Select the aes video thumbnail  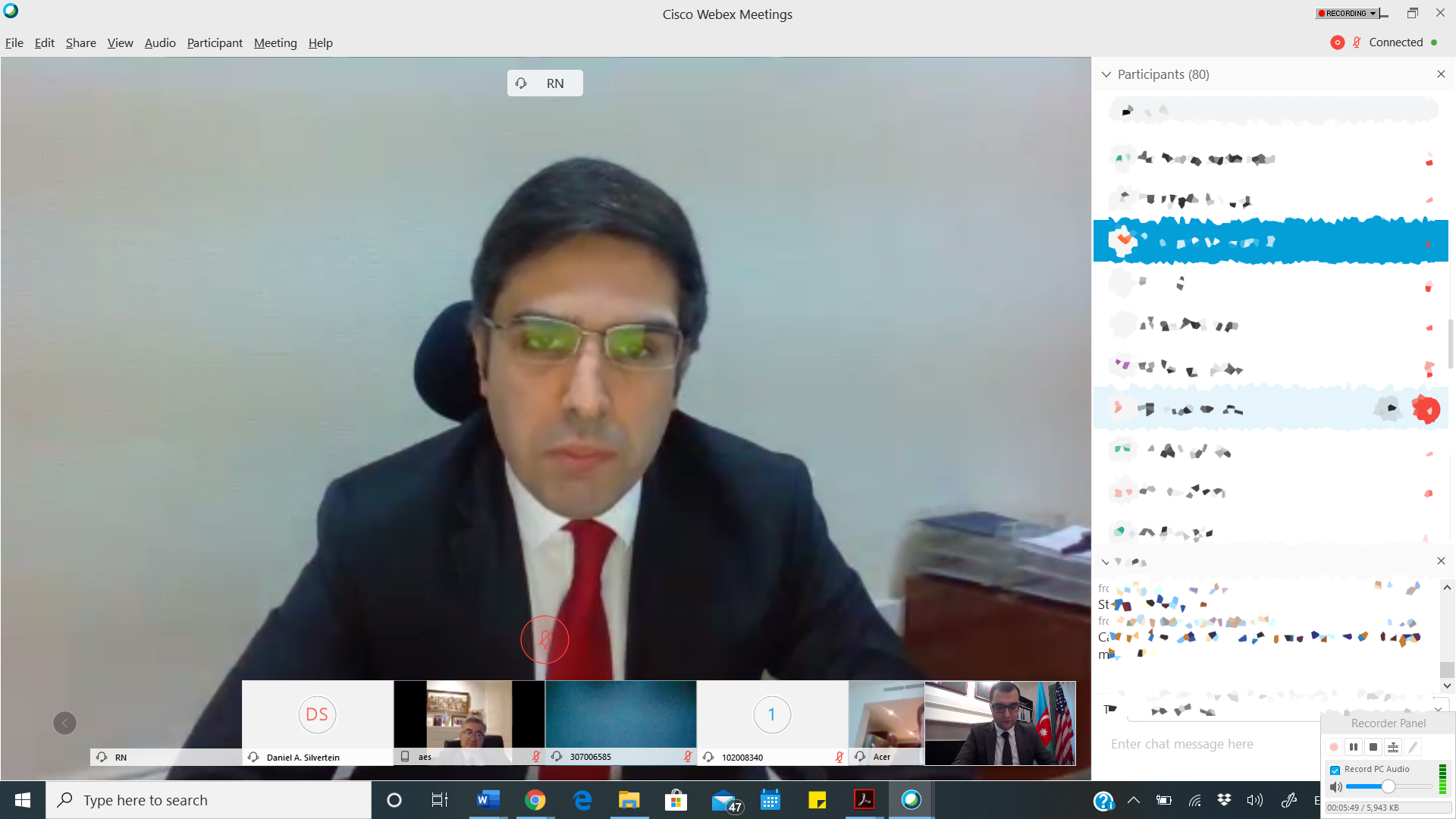pos(469,723)
